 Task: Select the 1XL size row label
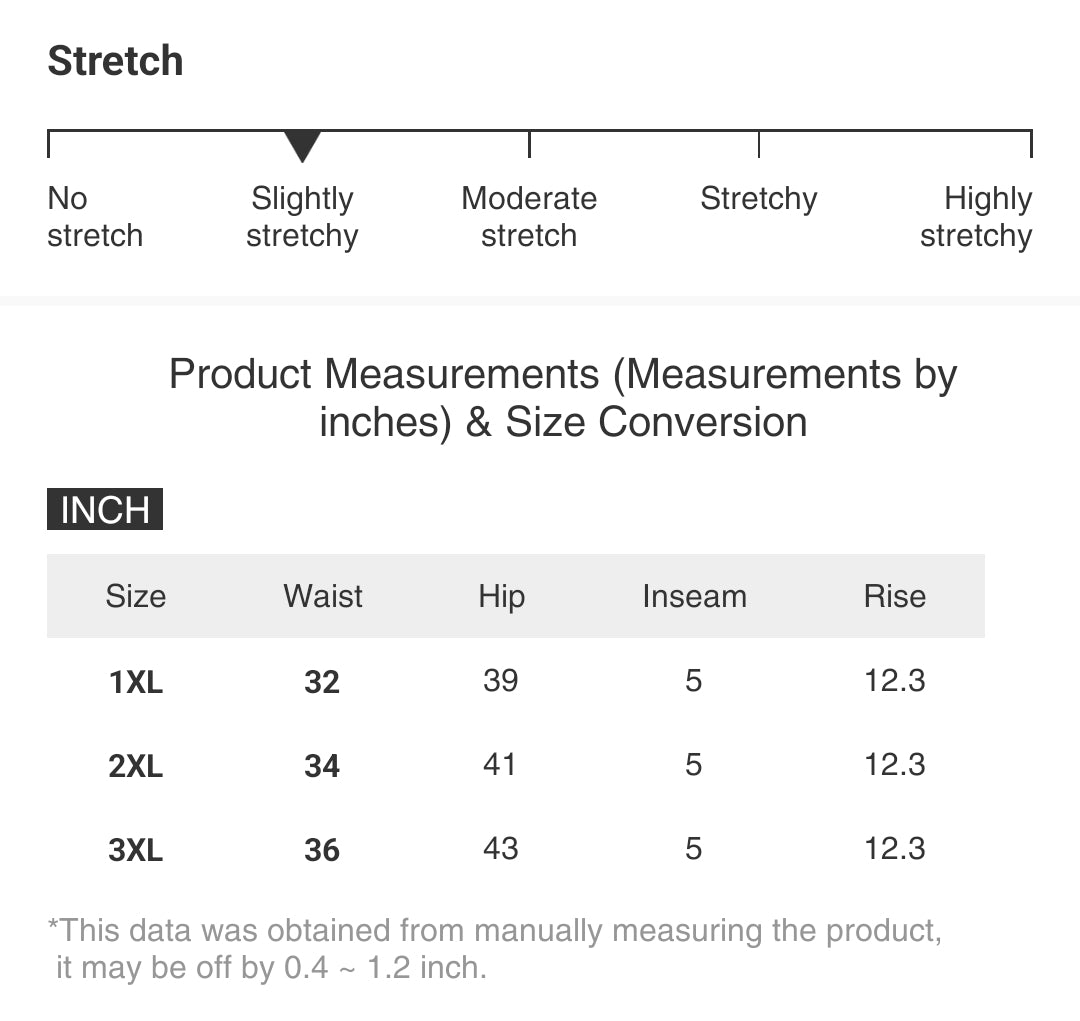pos(136,682)
